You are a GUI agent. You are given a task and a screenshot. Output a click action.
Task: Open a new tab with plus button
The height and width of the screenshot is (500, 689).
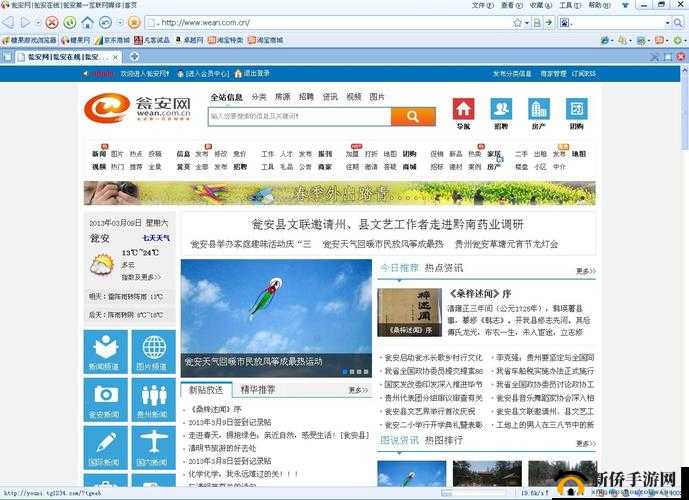[x=134, y=56]
